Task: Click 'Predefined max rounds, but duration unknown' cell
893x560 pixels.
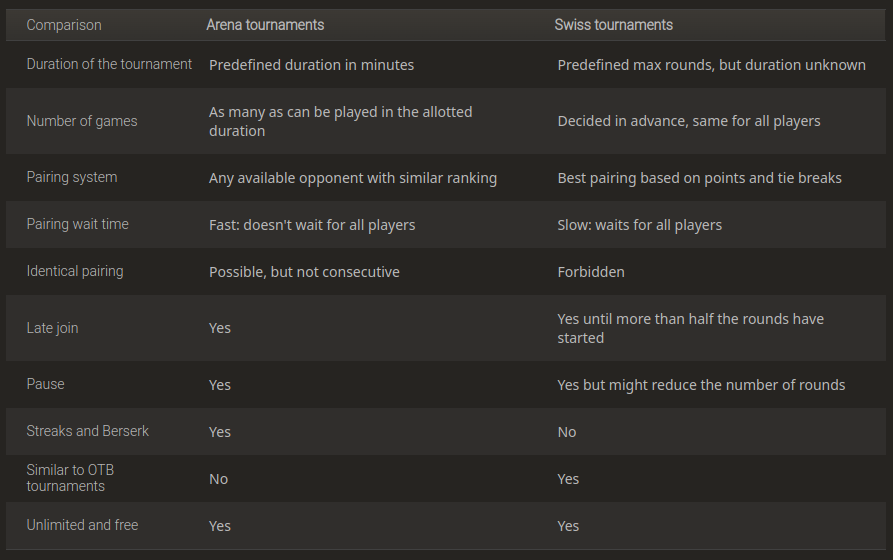Action: click(x=711, y=65)
